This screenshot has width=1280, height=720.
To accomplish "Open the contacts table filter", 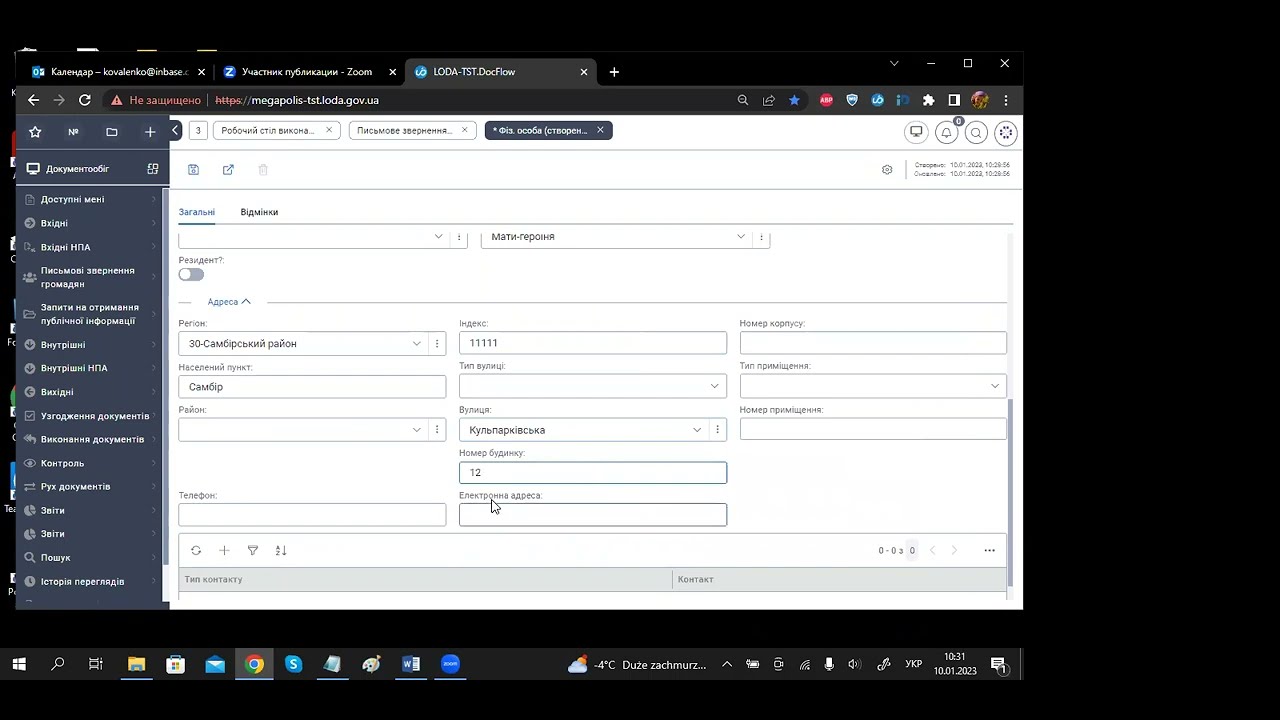I will pos(253,550).
